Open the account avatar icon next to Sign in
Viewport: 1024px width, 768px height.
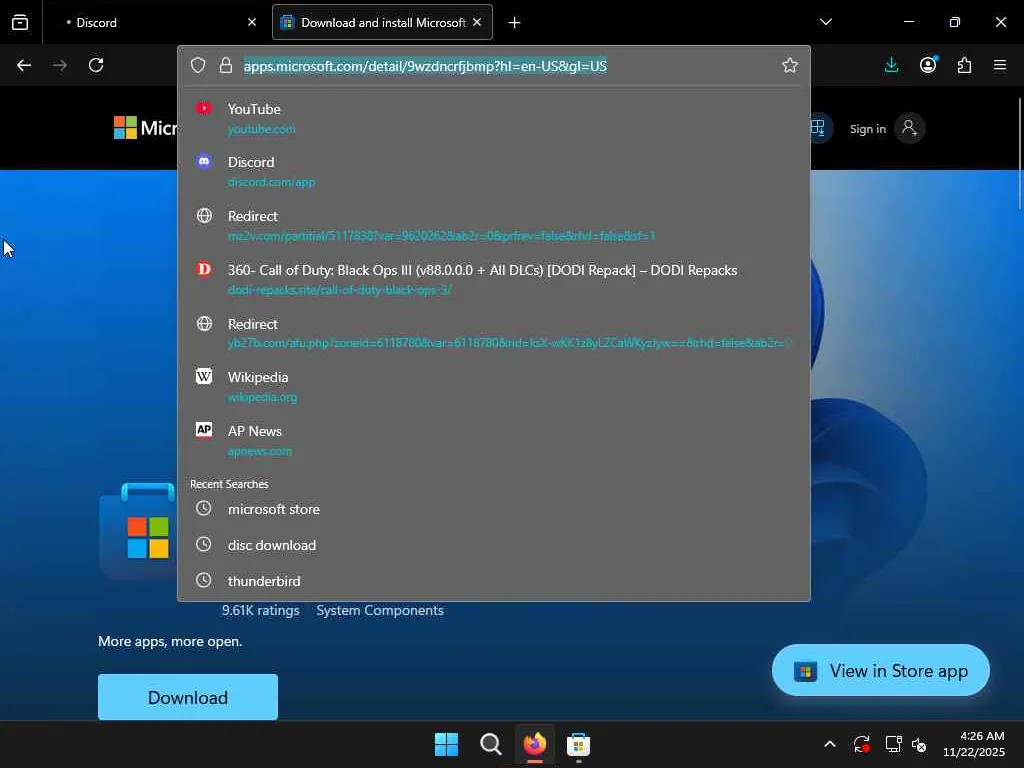[909, 128]
